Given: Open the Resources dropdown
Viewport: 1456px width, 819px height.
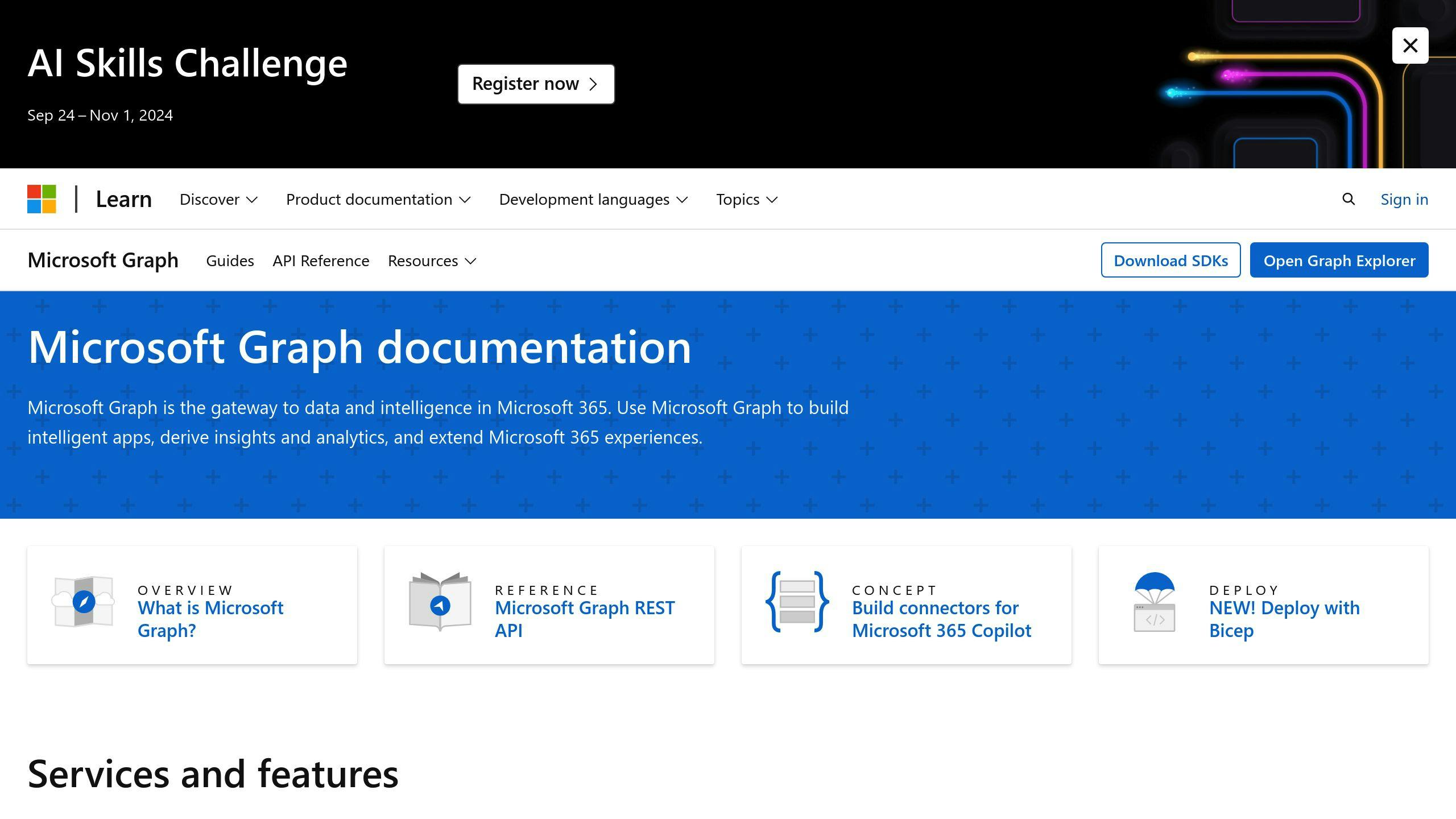Looking at the screenshot, I should pyautogui.click(x=432, y=260).
